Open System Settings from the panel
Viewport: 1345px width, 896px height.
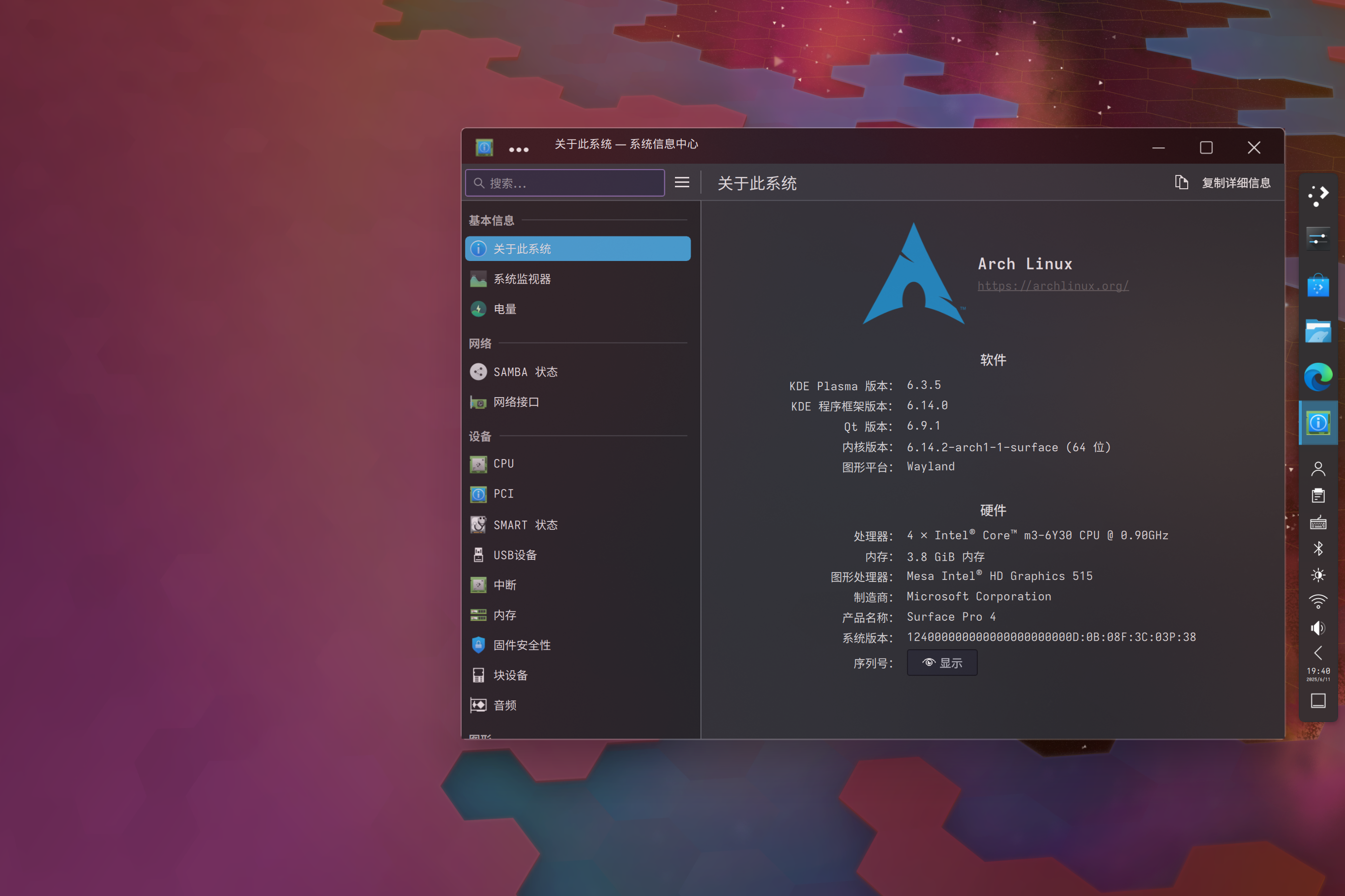1317,239
